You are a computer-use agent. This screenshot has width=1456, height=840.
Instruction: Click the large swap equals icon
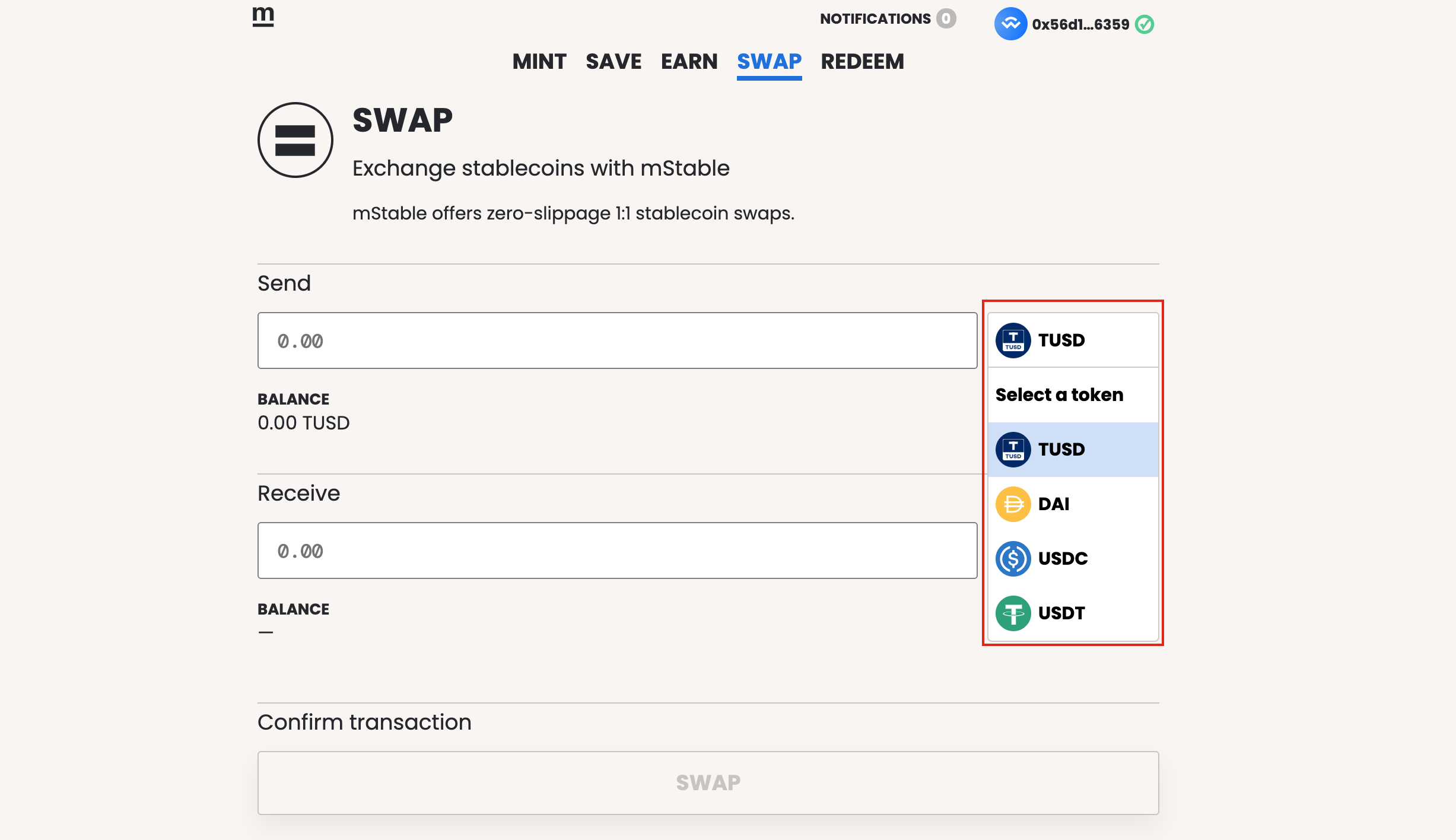(x=295, y=140)
